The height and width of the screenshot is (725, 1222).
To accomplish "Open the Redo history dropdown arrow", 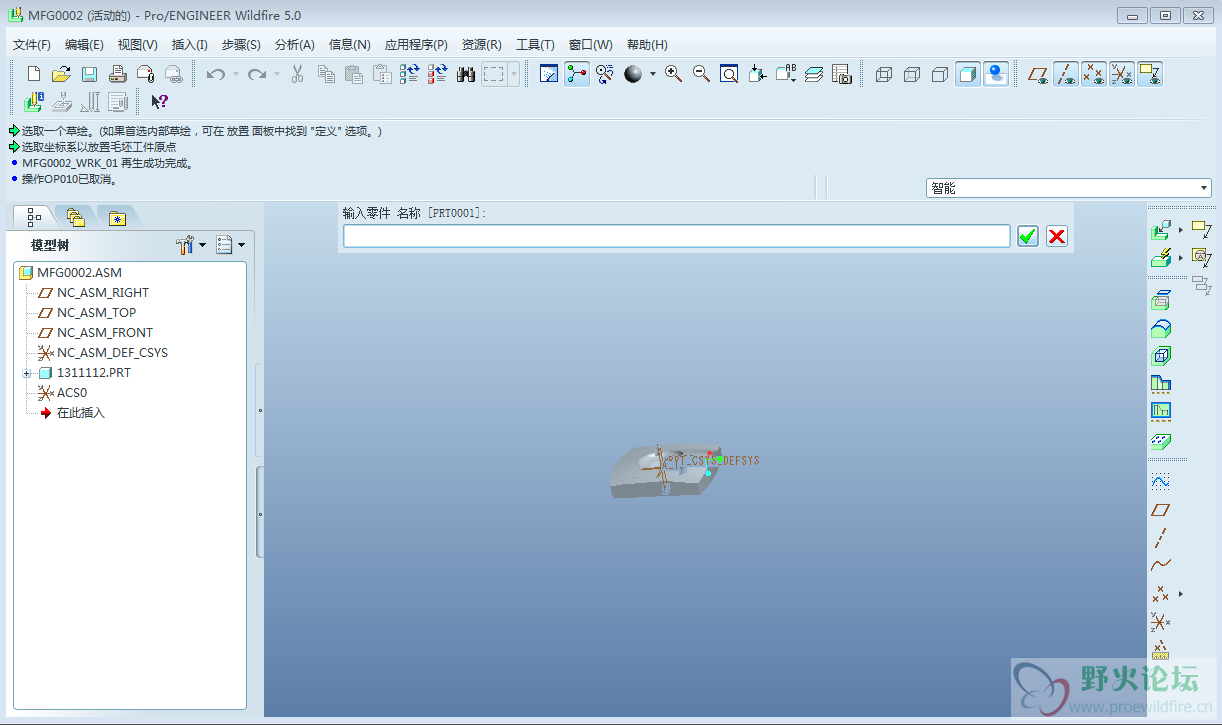I will pos(277,74).
